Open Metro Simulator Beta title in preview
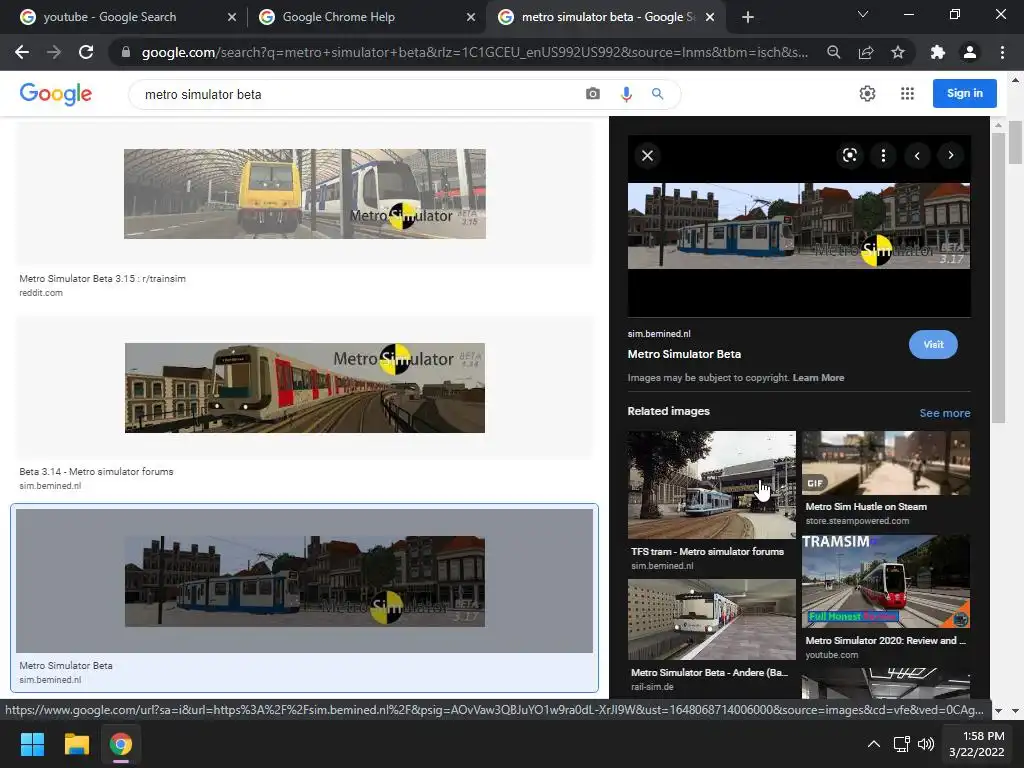 (x=684, y=354)
